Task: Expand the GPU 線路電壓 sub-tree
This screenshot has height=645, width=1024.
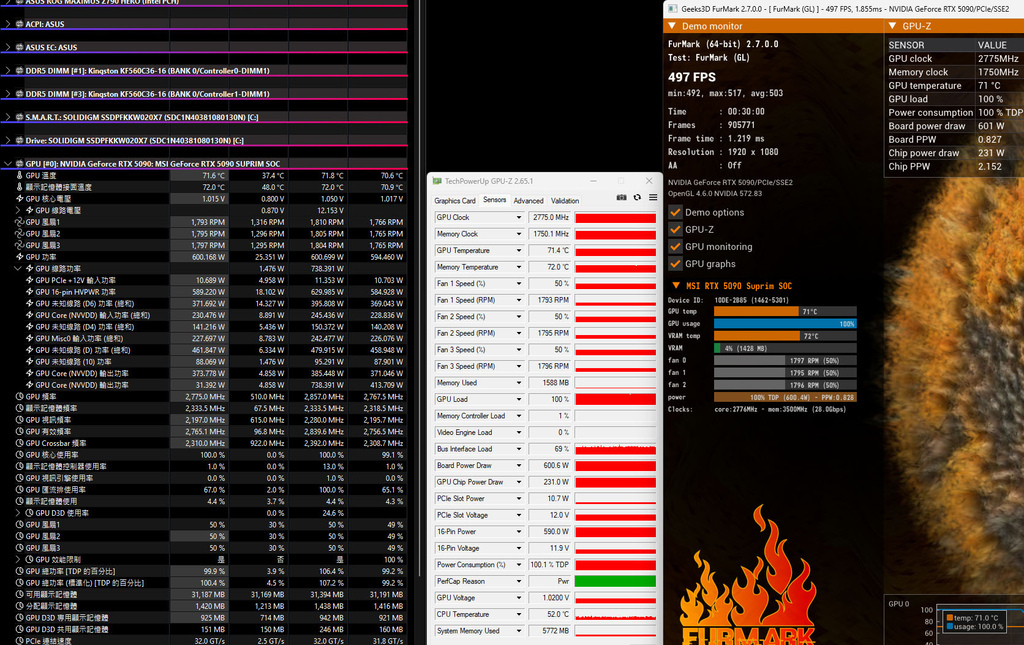Action: click(x=18, y=210)
